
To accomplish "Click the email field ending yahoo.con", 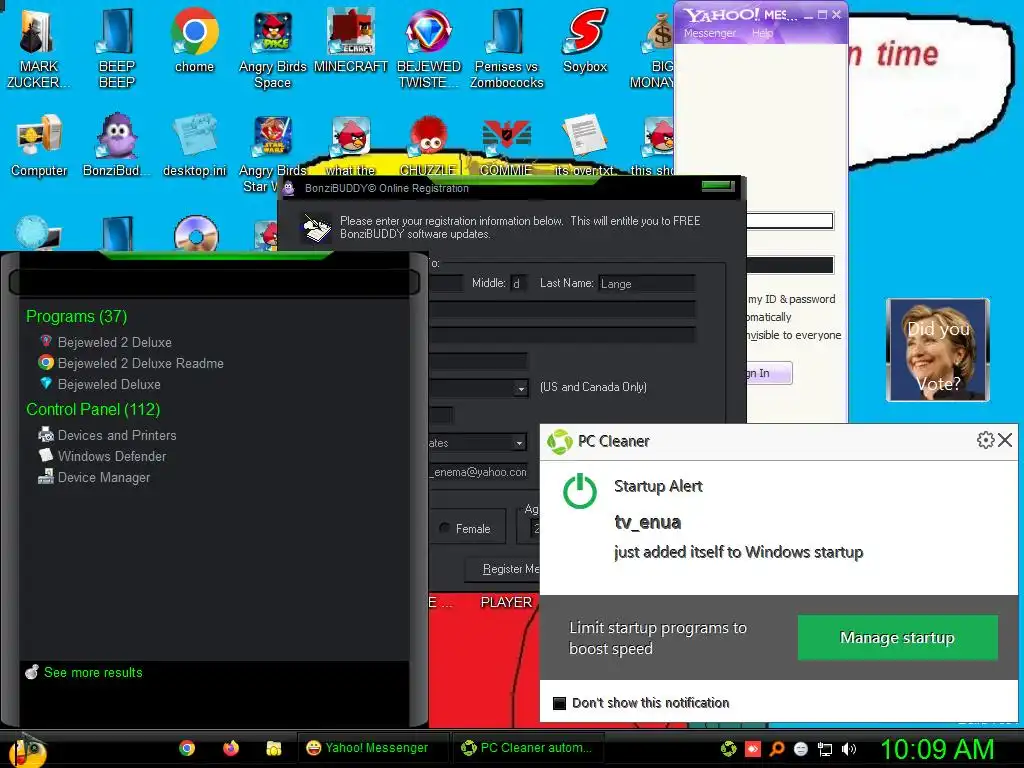I will click(479, 472).
